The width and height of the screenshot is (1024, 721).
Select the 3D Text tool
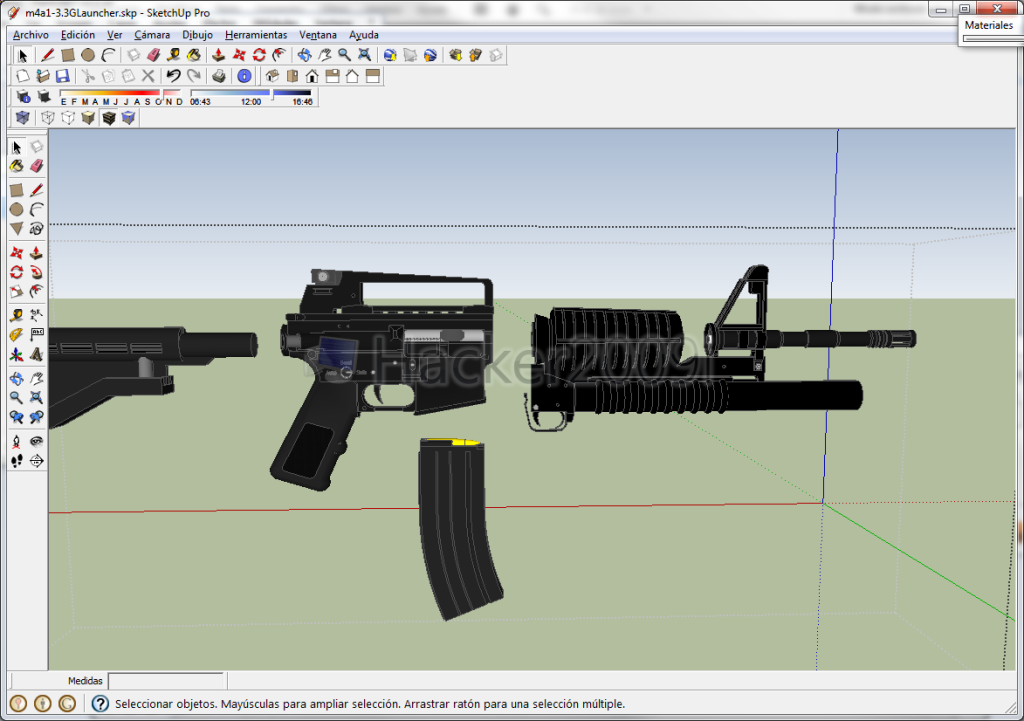(37, 355)
